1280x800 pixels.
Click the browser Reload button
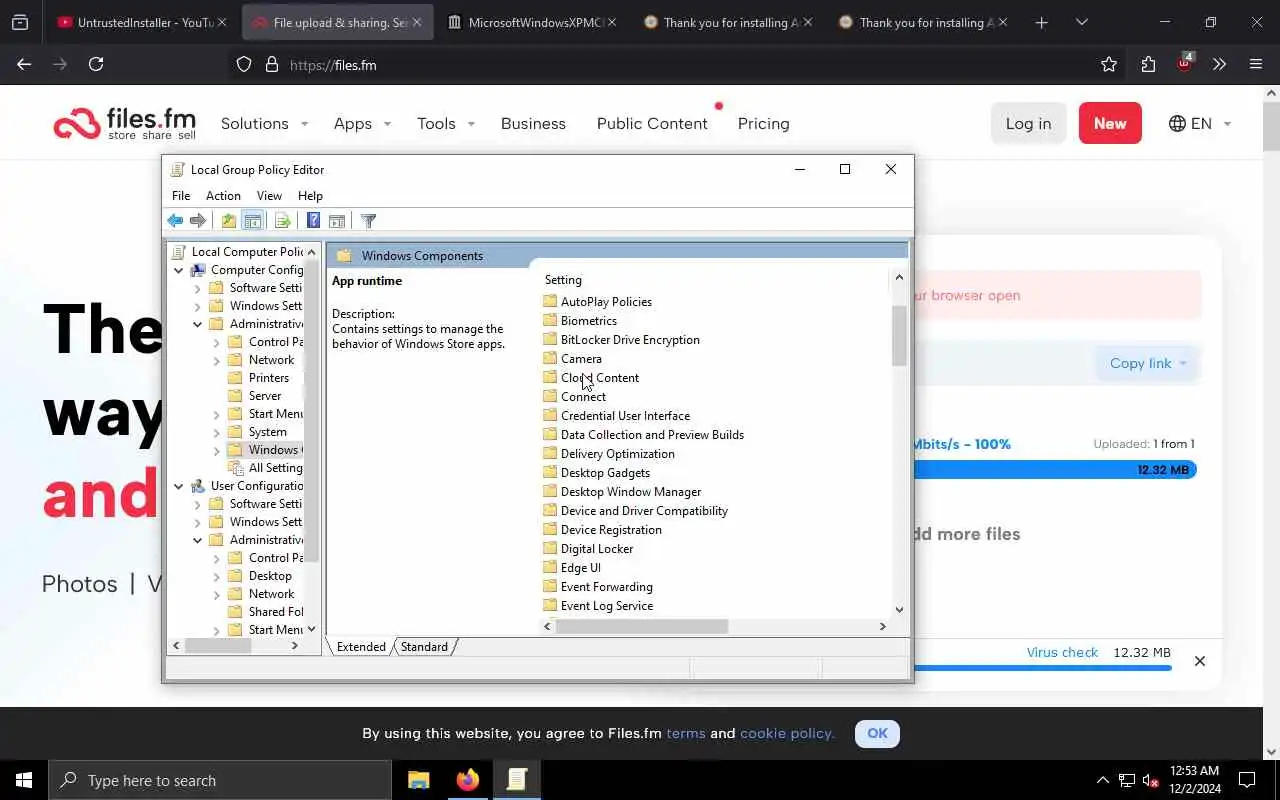(96, 64)
